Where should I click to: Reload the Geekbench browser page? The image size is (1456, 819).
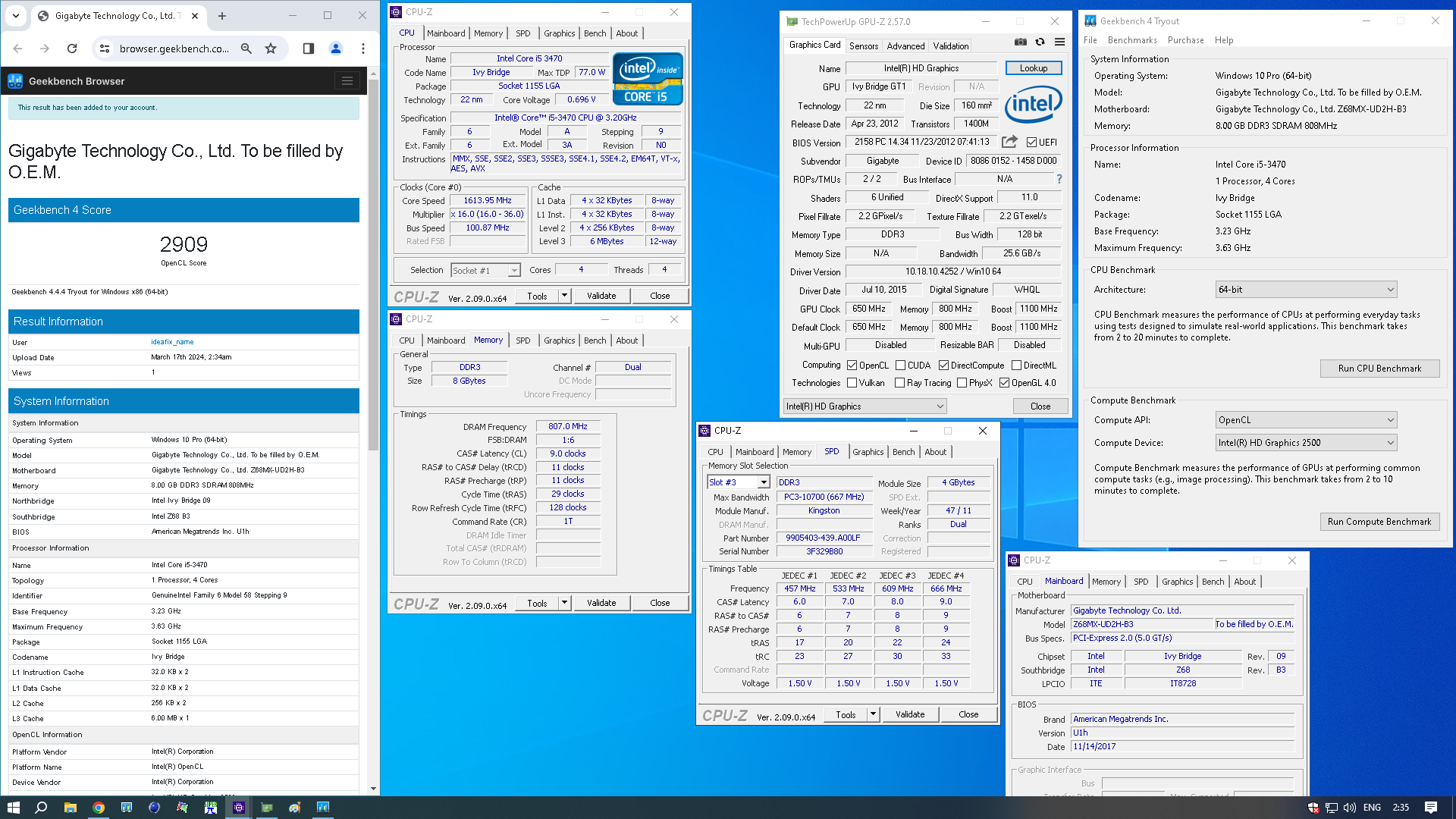coord(72,49)
